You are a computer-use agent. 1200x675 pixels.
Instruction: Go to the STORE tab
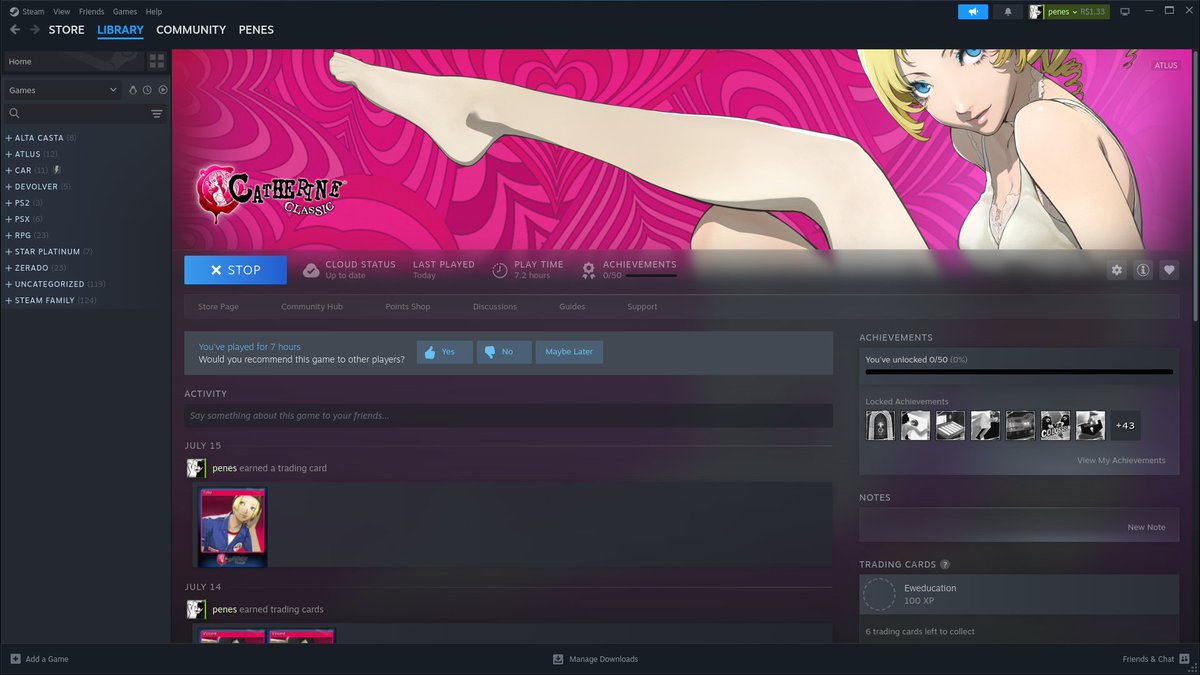click(67, 30)
